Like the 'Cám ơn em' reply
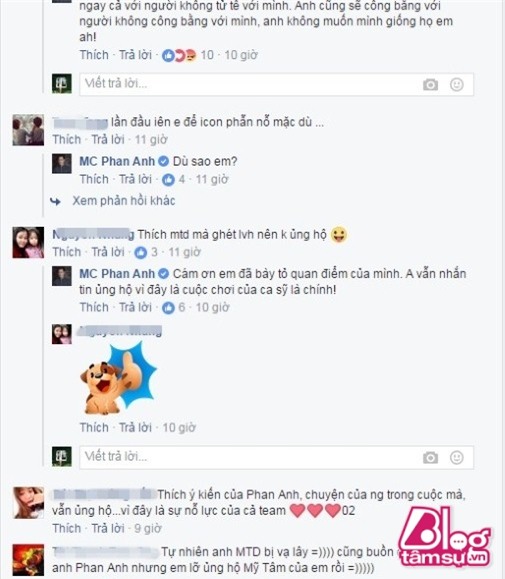 tap(94, 307)
